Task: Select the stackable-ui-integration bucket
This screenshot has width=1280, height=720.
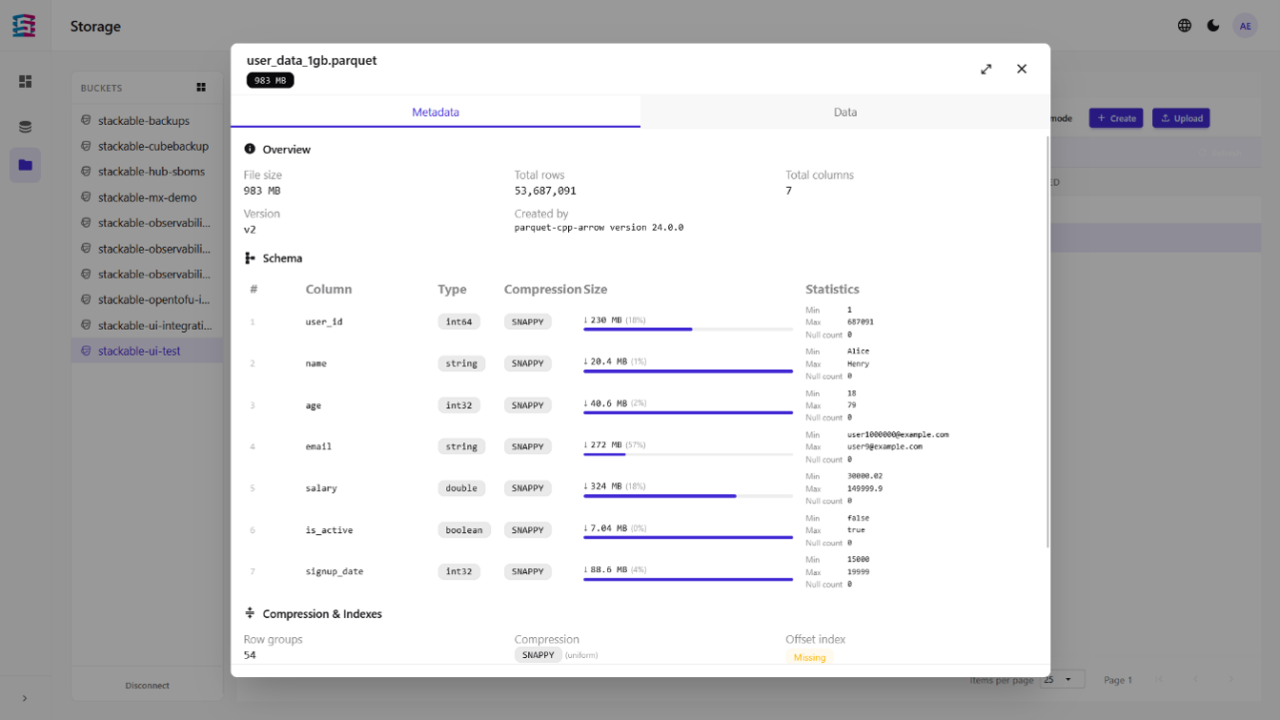Action: [x=148, y=326]
